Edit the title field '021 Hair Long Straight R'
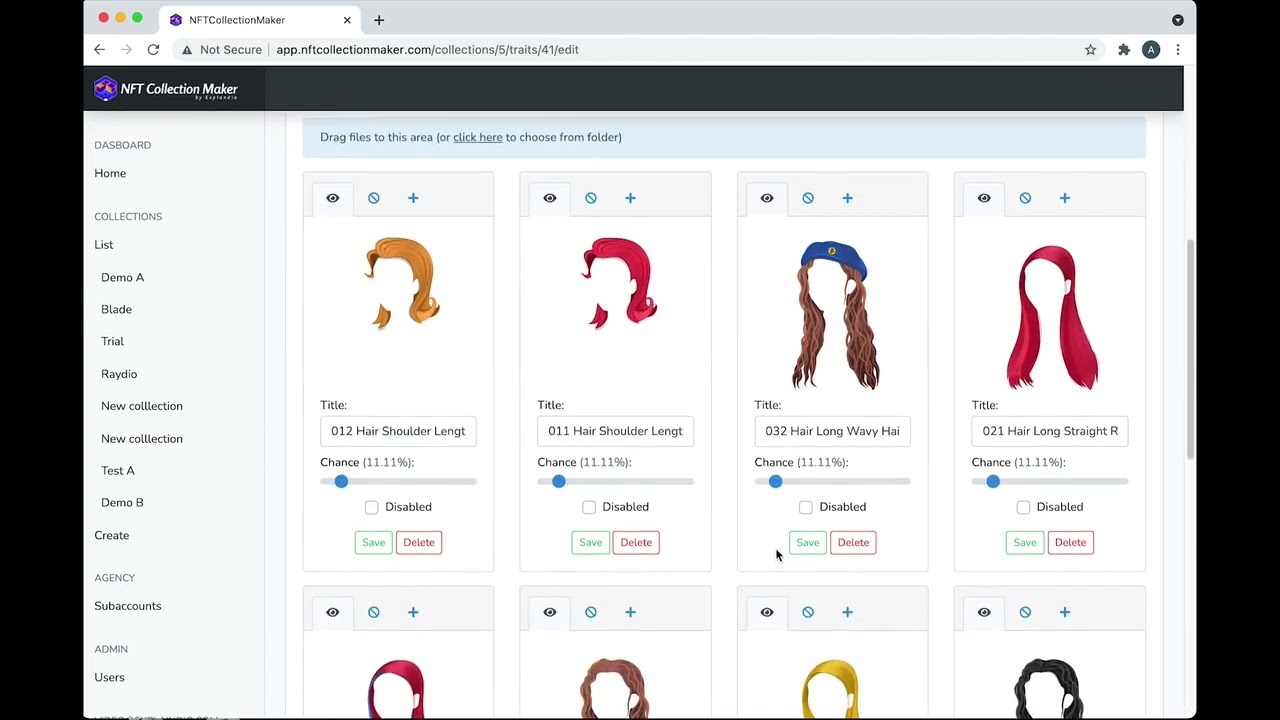 click(1049, 431)
